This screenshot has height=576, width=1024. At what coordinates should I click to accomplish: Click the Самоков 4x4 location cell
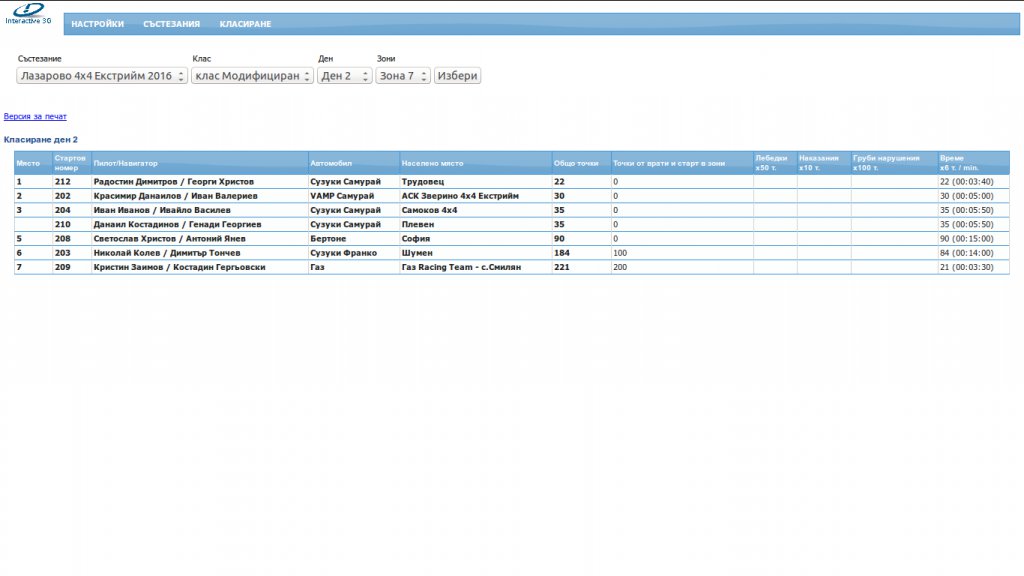point(430,210)
